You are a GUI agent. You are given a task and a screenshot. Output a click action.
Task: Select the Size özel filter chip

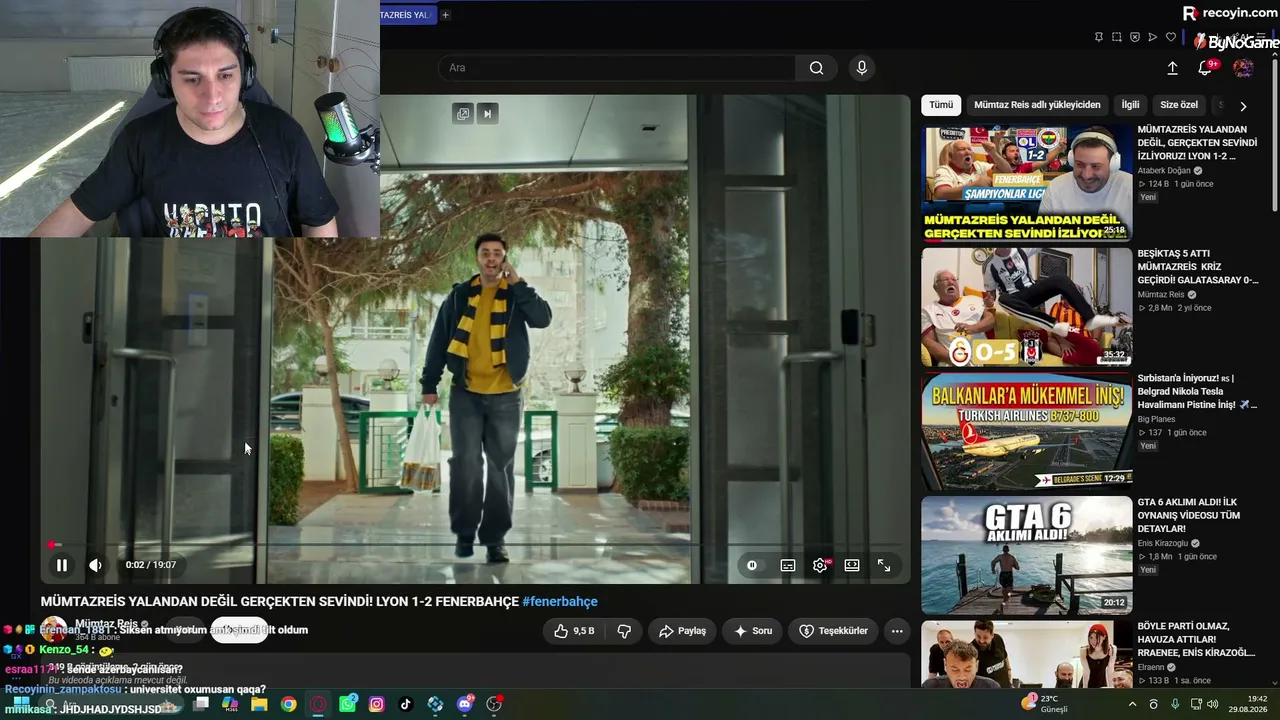pyautogui.click(x=1179, y=105)
